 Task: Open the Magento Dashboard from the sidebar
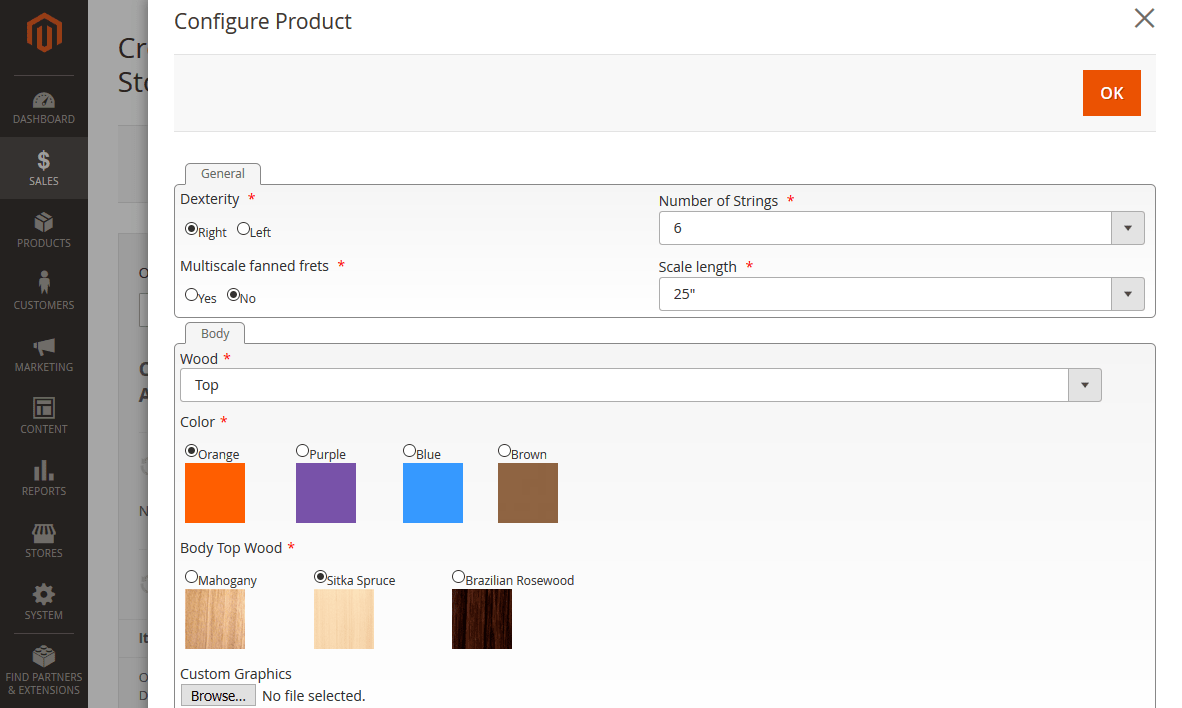tap(43, 107)
